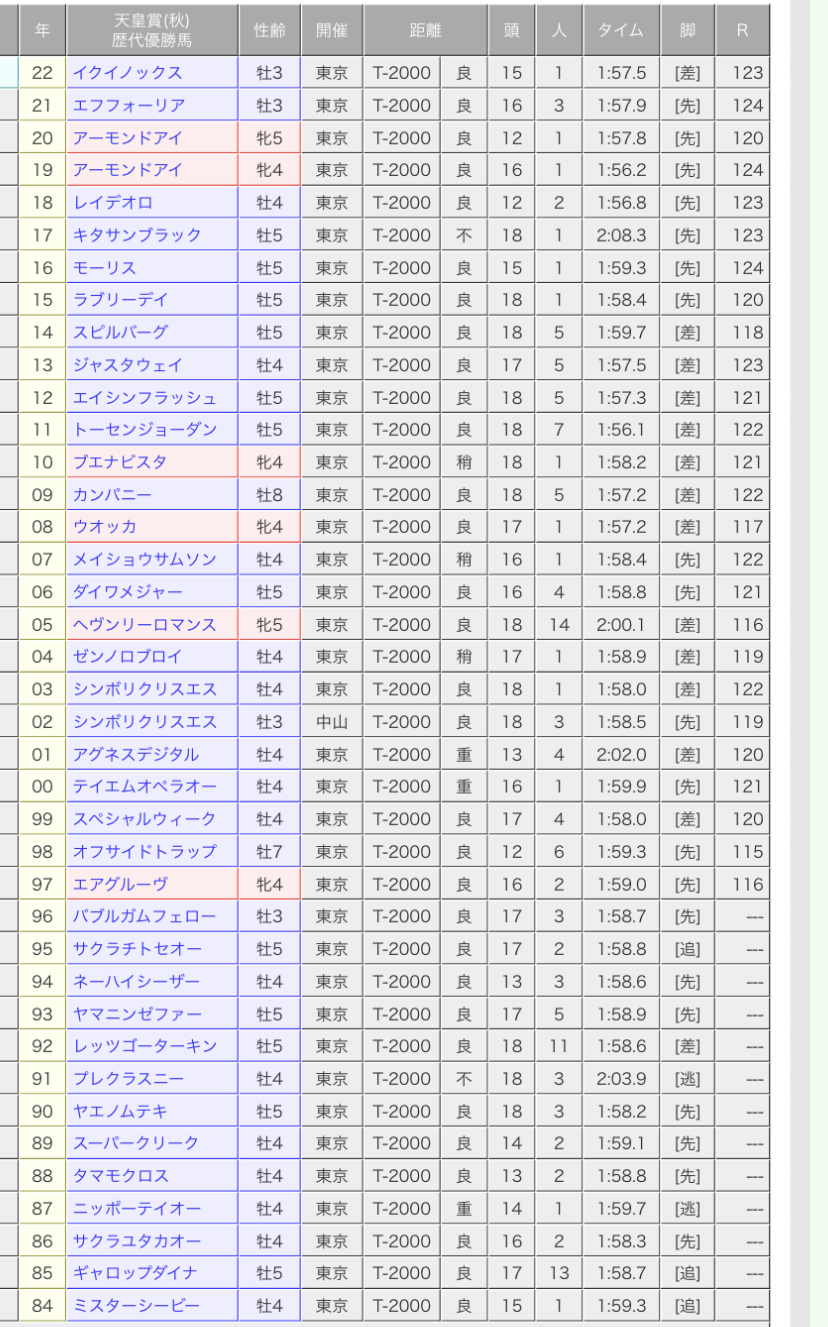Click the タマモクロス link
This screenshot has width=828, height=1327.
tap(121, 1176)
